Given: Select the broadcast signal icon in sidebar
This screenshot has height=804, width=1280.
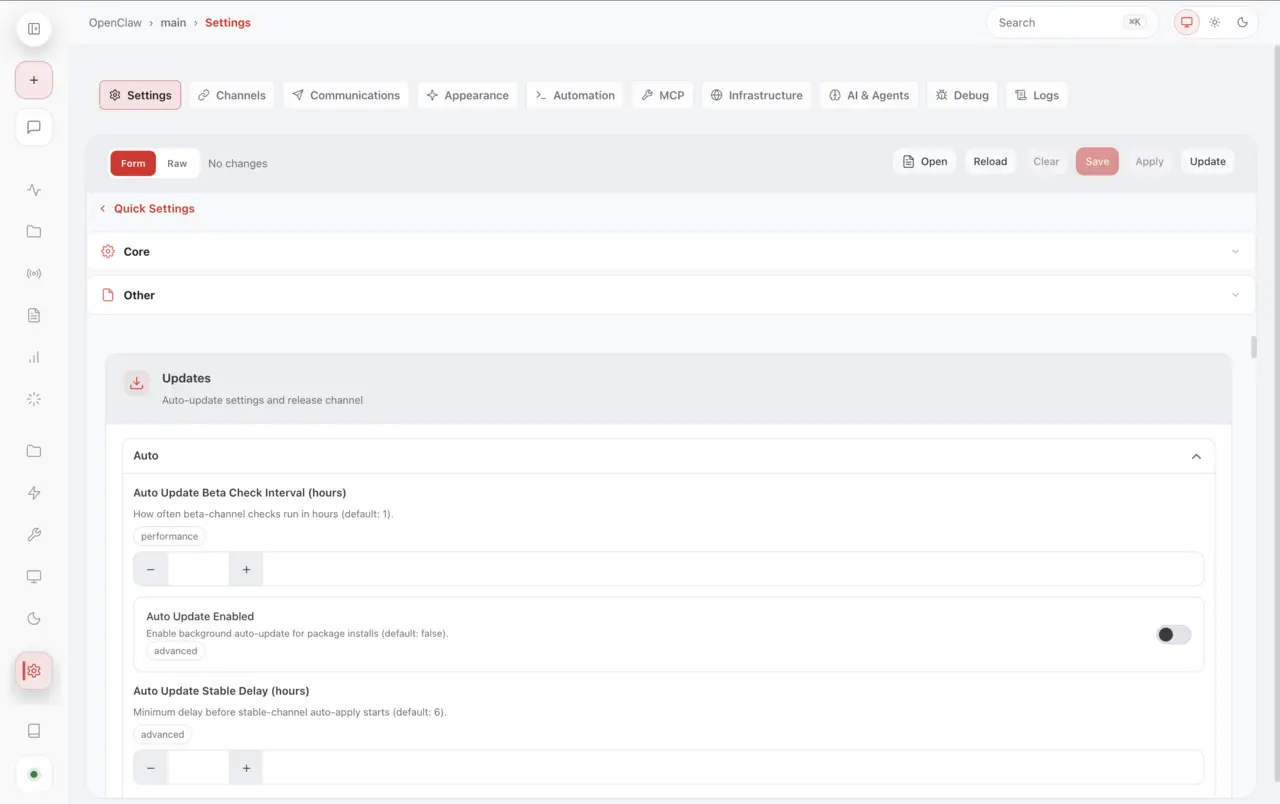Looking at the screenshot, I should (x=34, y=273).
